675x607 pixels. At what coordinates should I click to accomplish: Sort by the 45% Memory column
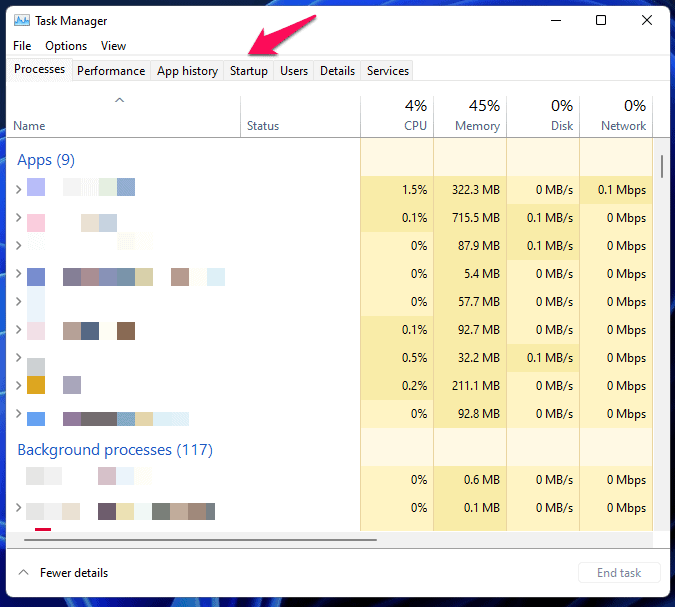click(470, 116)
